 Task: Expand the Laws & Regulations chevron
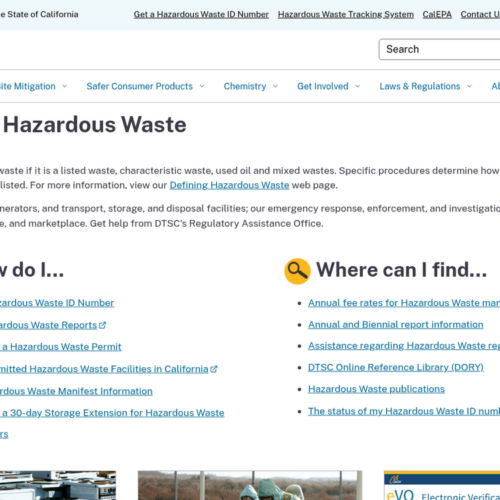point(469,86)
